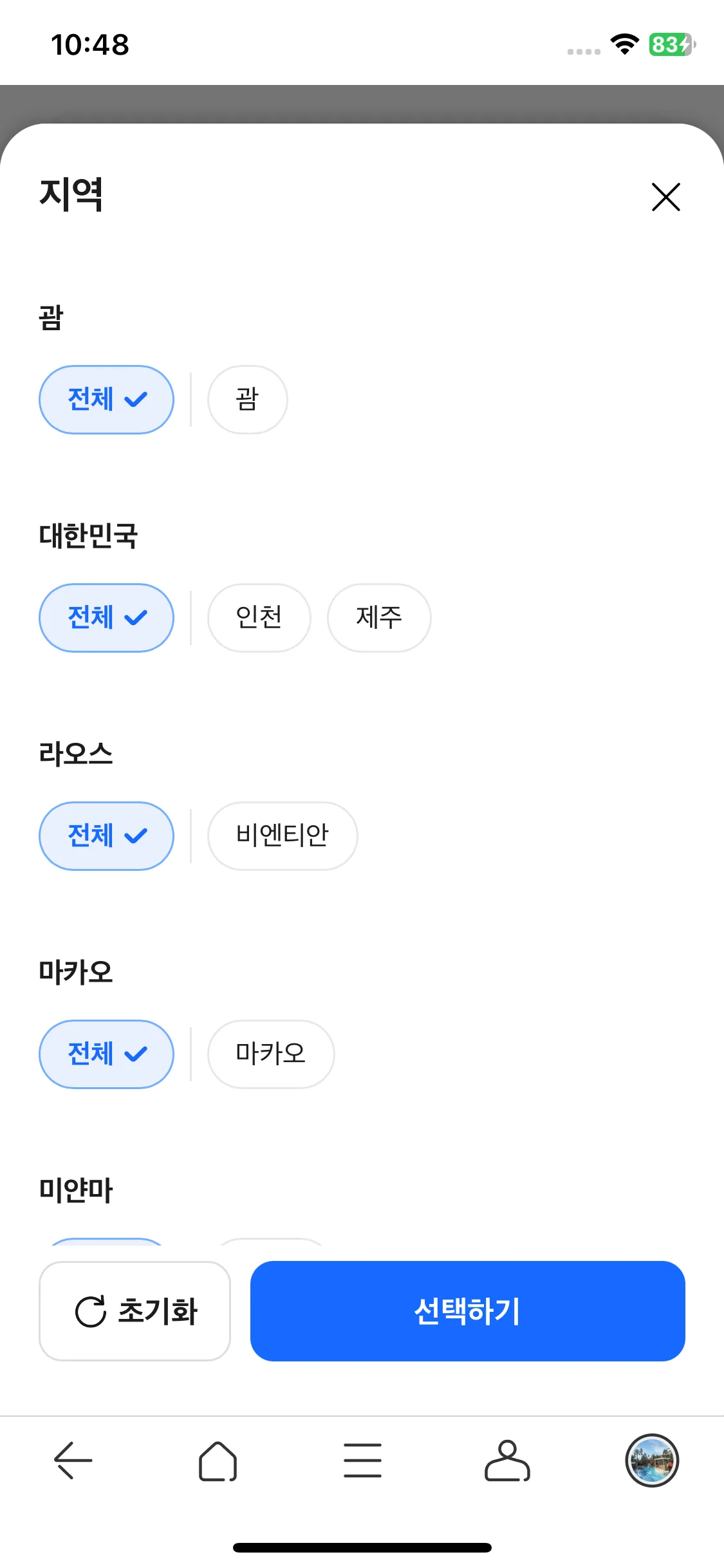Select the 괌 region chip
724x1568 pixels.
tap(247, 400)
